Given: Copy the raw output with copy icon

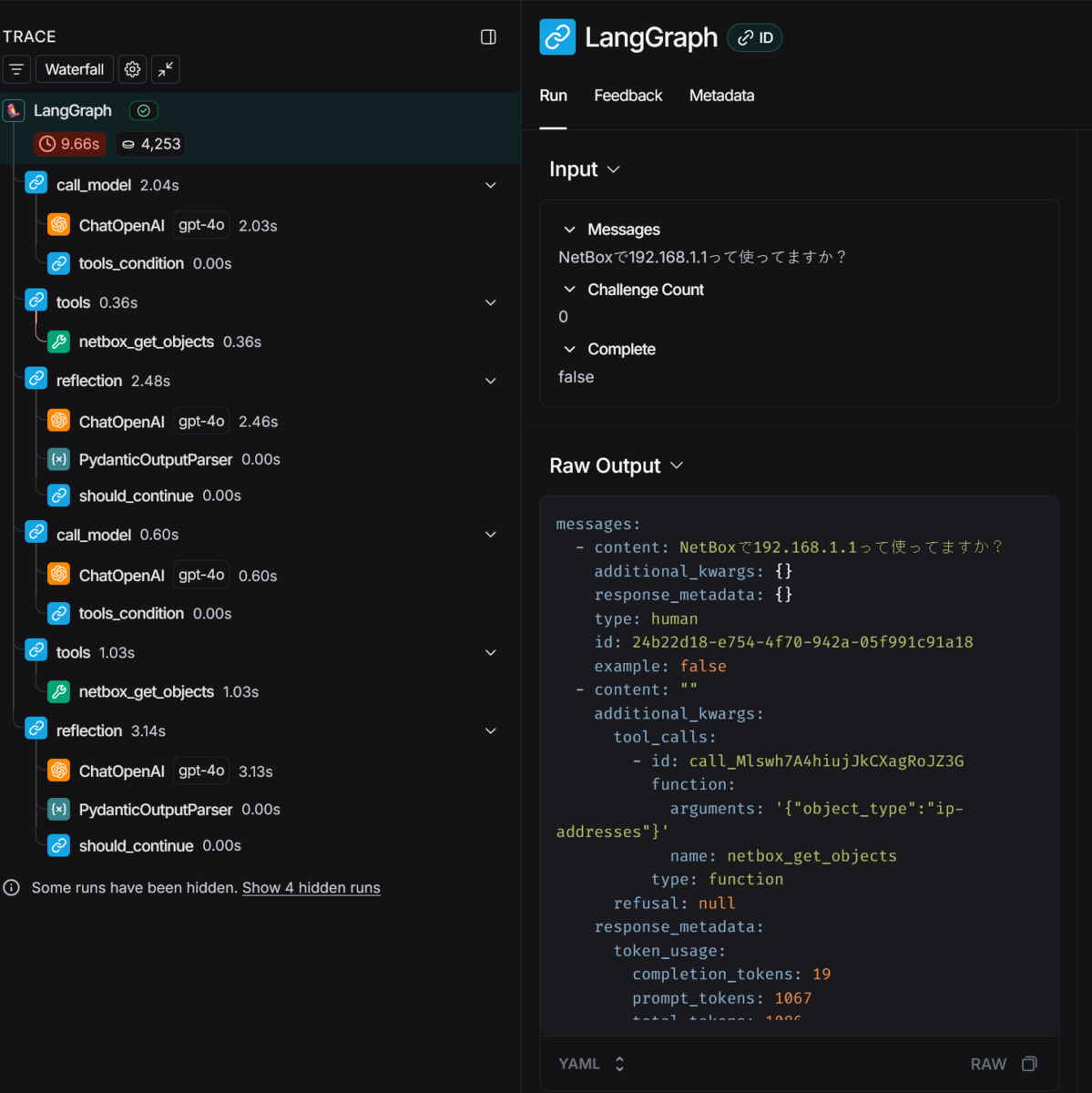Looking at the screenshot, I should (x=1030, y=1064).
